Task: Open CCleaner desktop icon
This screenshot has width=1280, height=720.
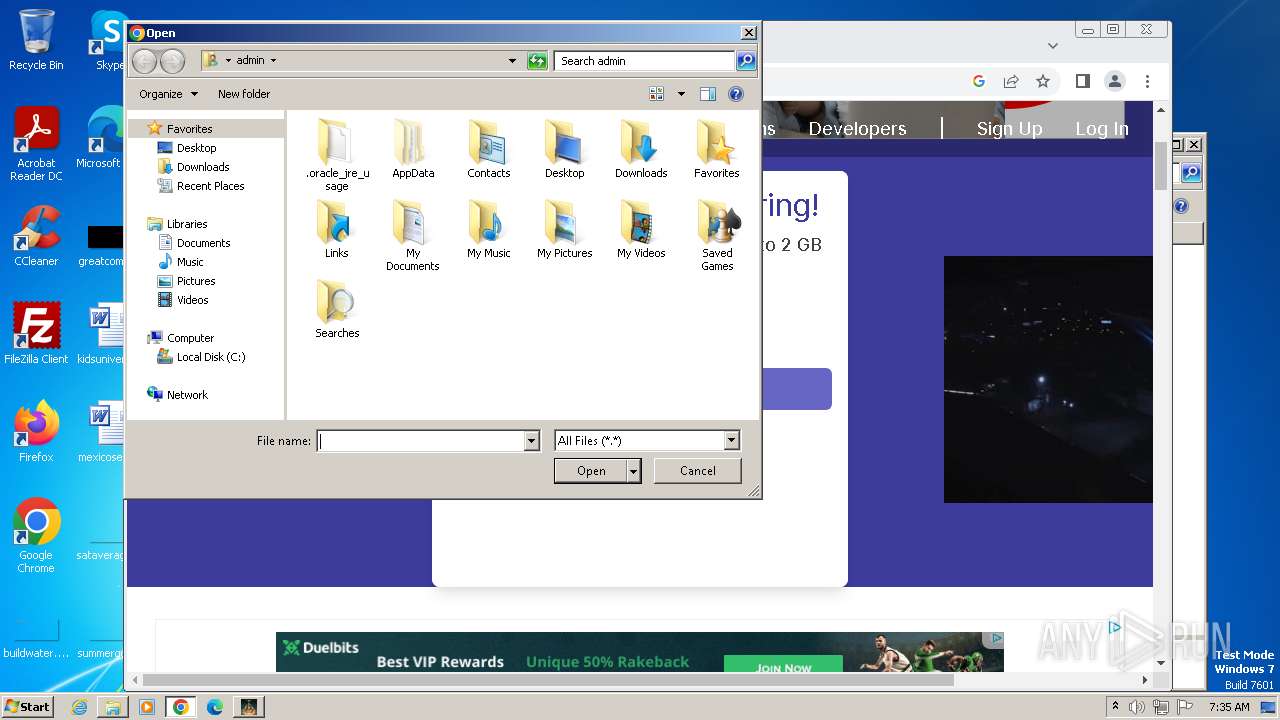Action: 36,236
